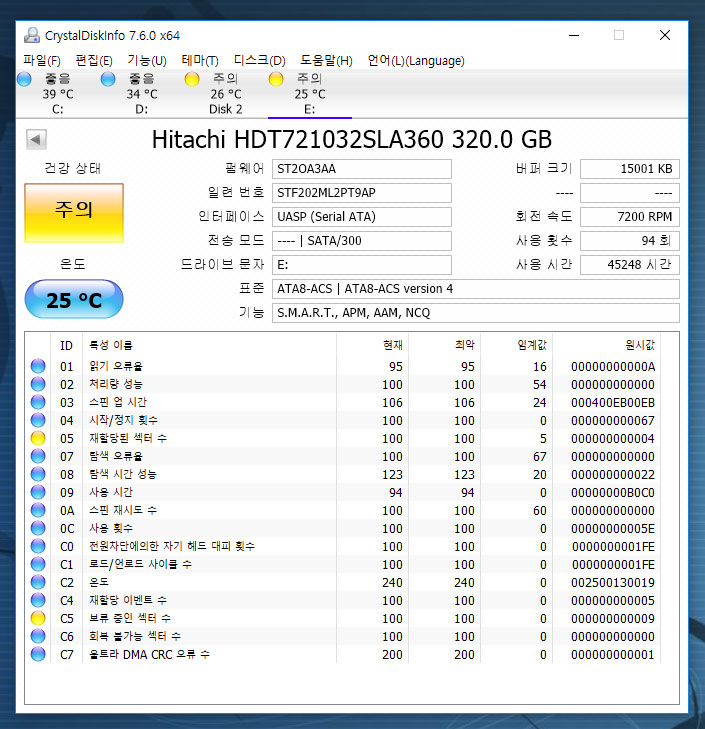The image size is (705, 729).
Task: Click the rotation speed field 7200 RPM
Action: [x=630, y=217]
